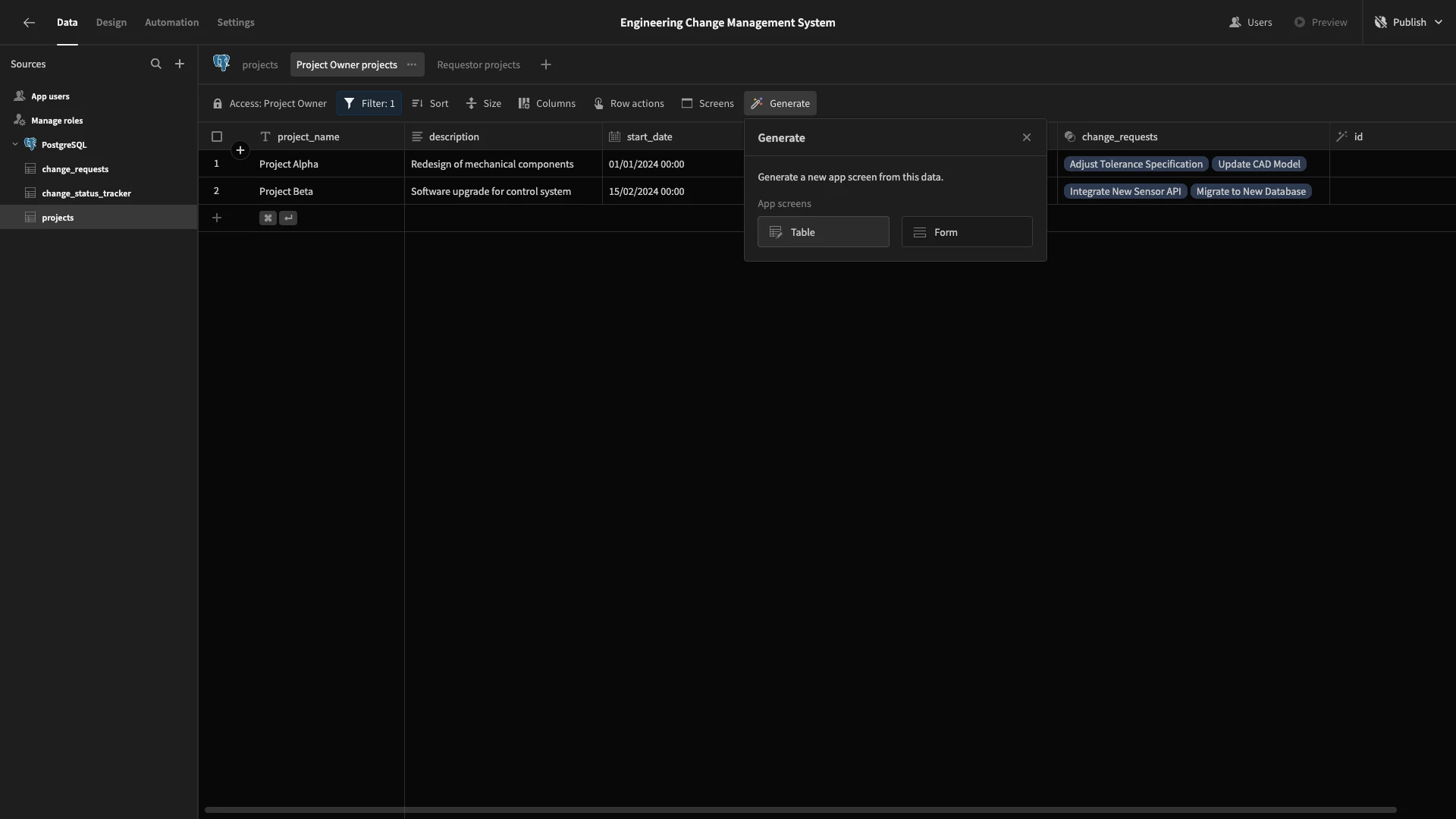This screenshot has width=1456, height=819.
Task: Click Integrate New Sensor API tag
Action: (x=1125, y=192)
